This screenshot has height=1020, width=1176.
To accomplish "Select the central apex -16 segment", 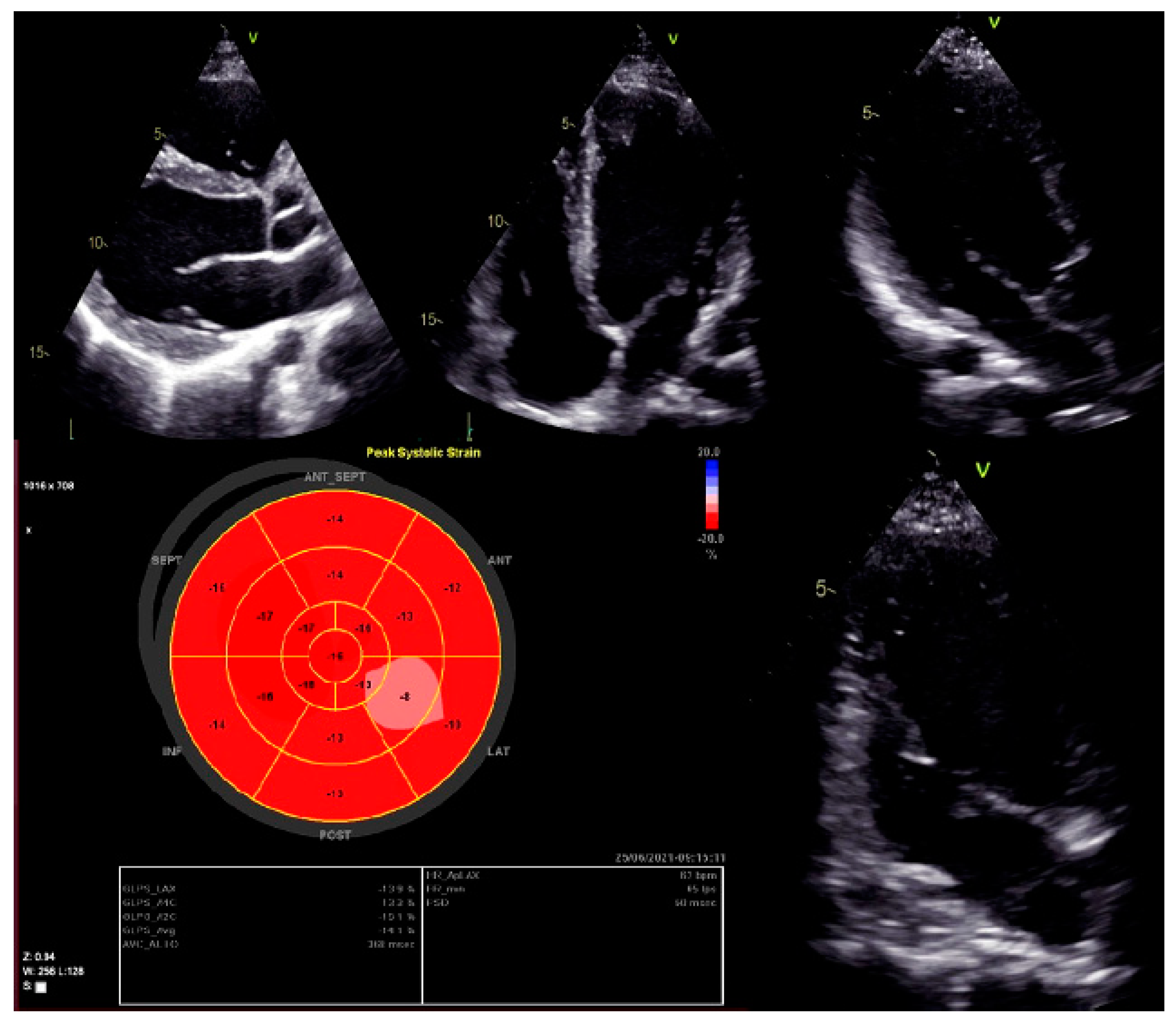I will tap(335, 656).
